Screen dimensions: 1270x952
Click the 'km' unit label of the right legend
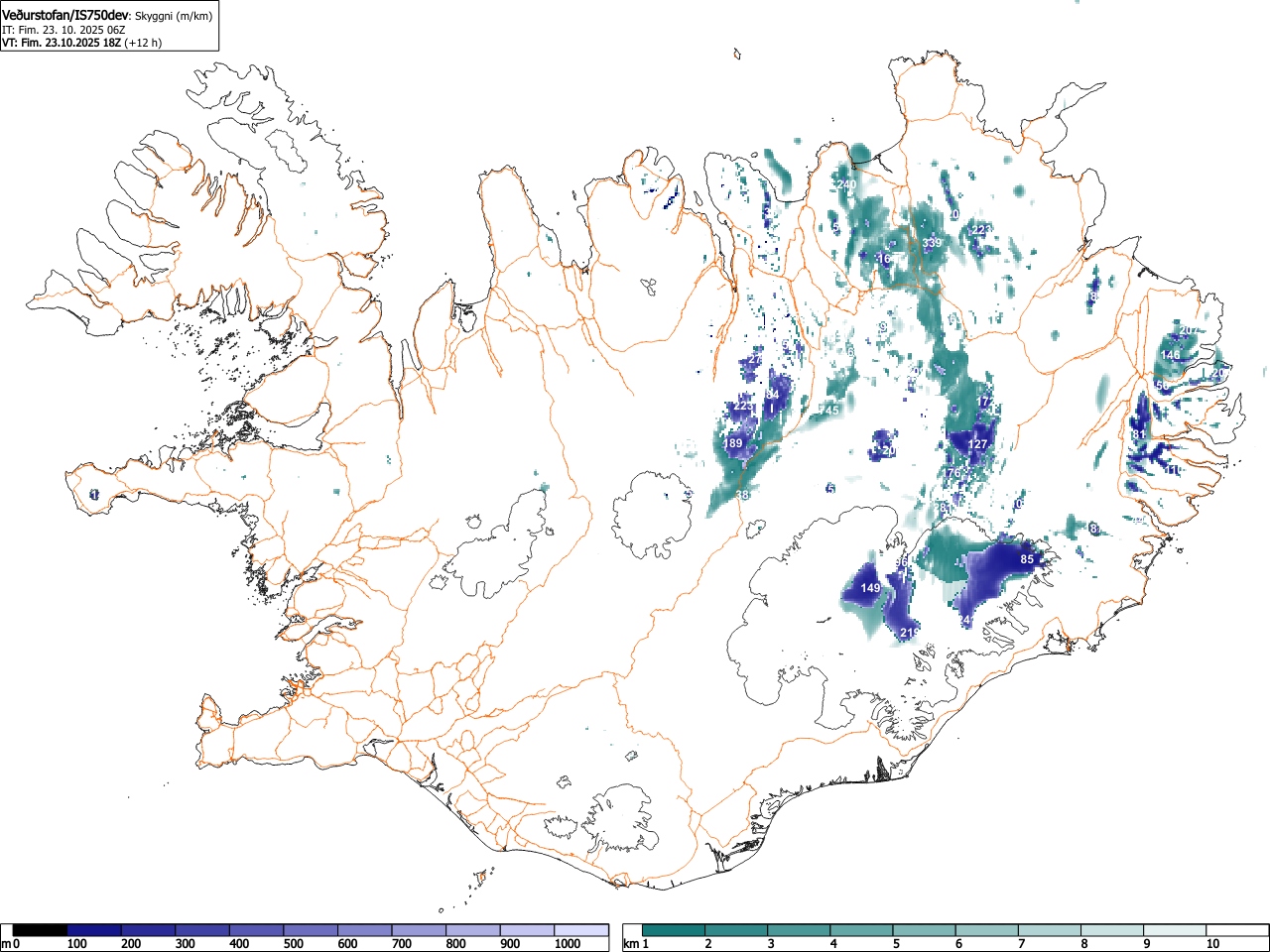click(632, 944)
